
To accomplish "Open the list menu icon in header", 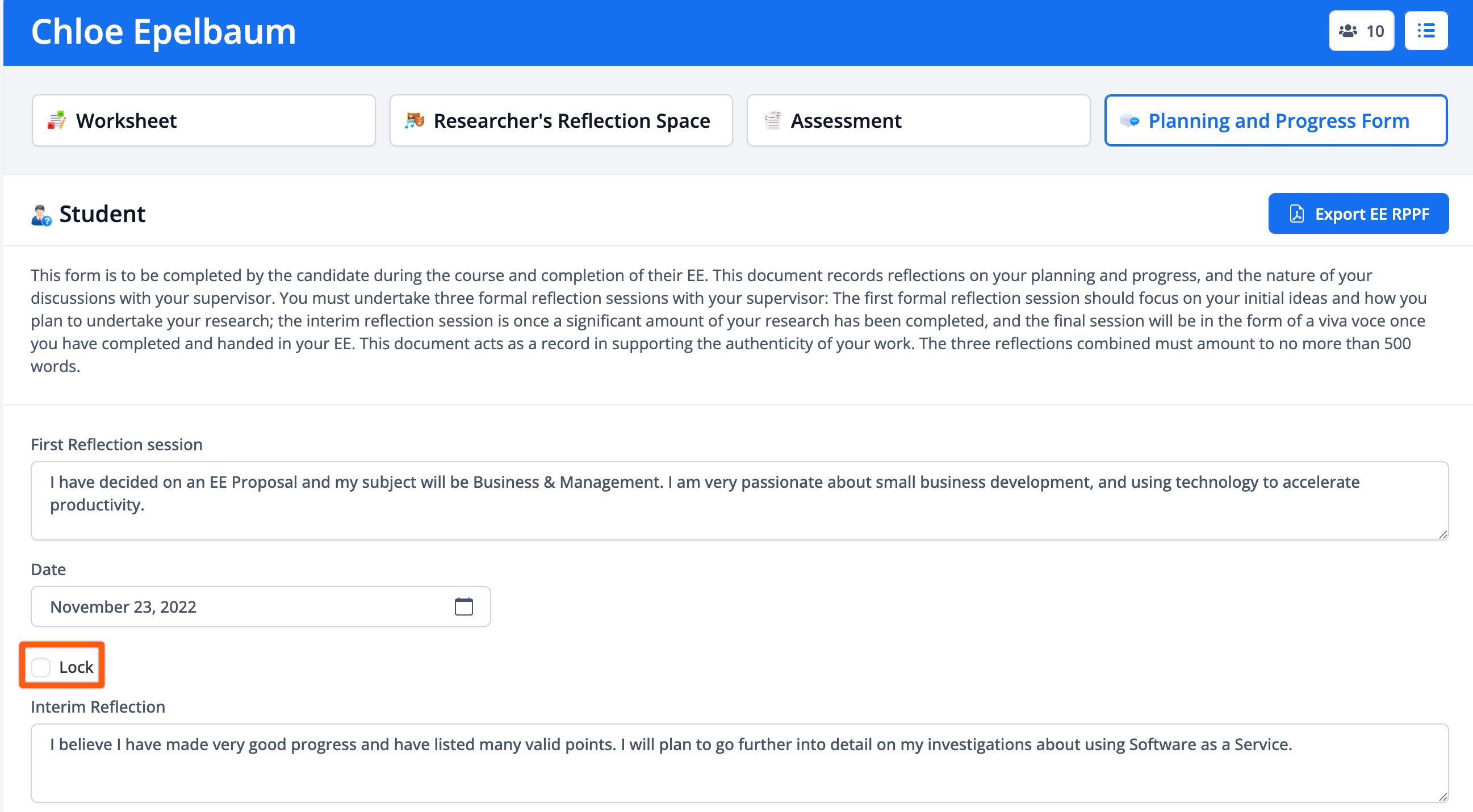I will pyautogui.click(x=1425, y=31).
